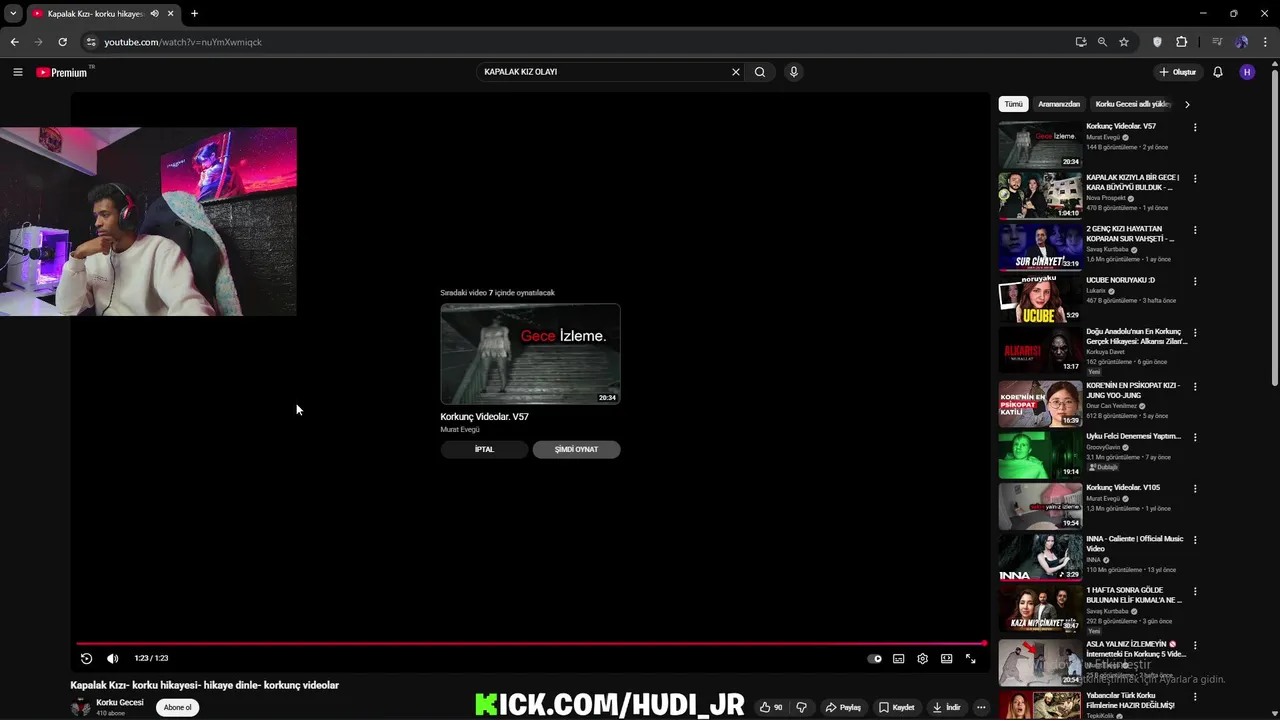Switch player to theater mode
The image size is (1280, 720).
point(946,659)
